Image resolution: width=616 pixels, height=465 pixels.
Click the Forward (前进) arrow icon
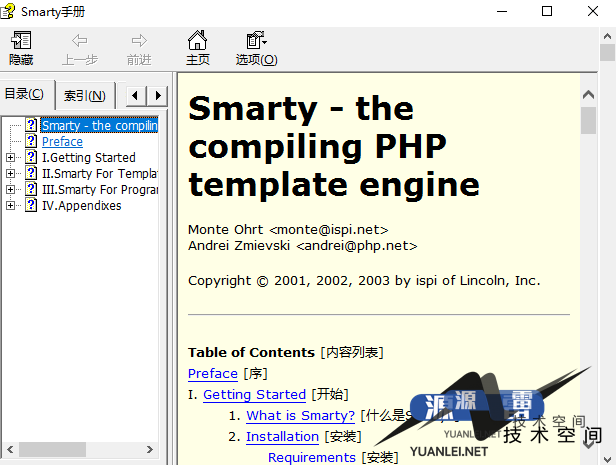pos(139,40)
